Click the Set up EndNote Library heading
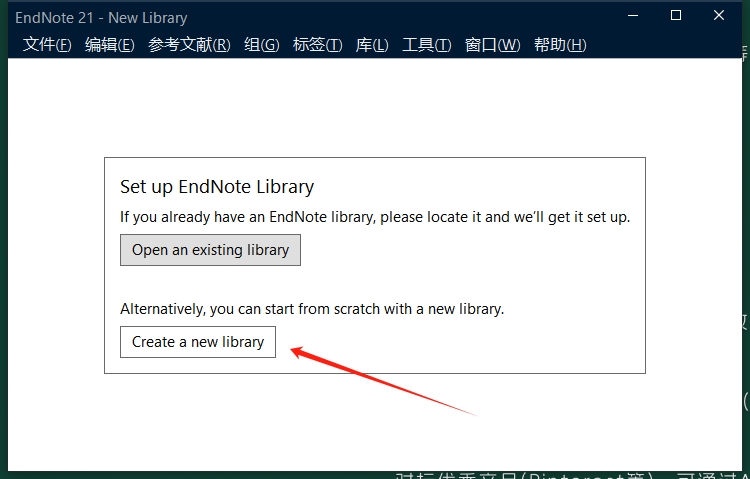The image size is (750, 479). pyautogui.click(x=217, y=186)
